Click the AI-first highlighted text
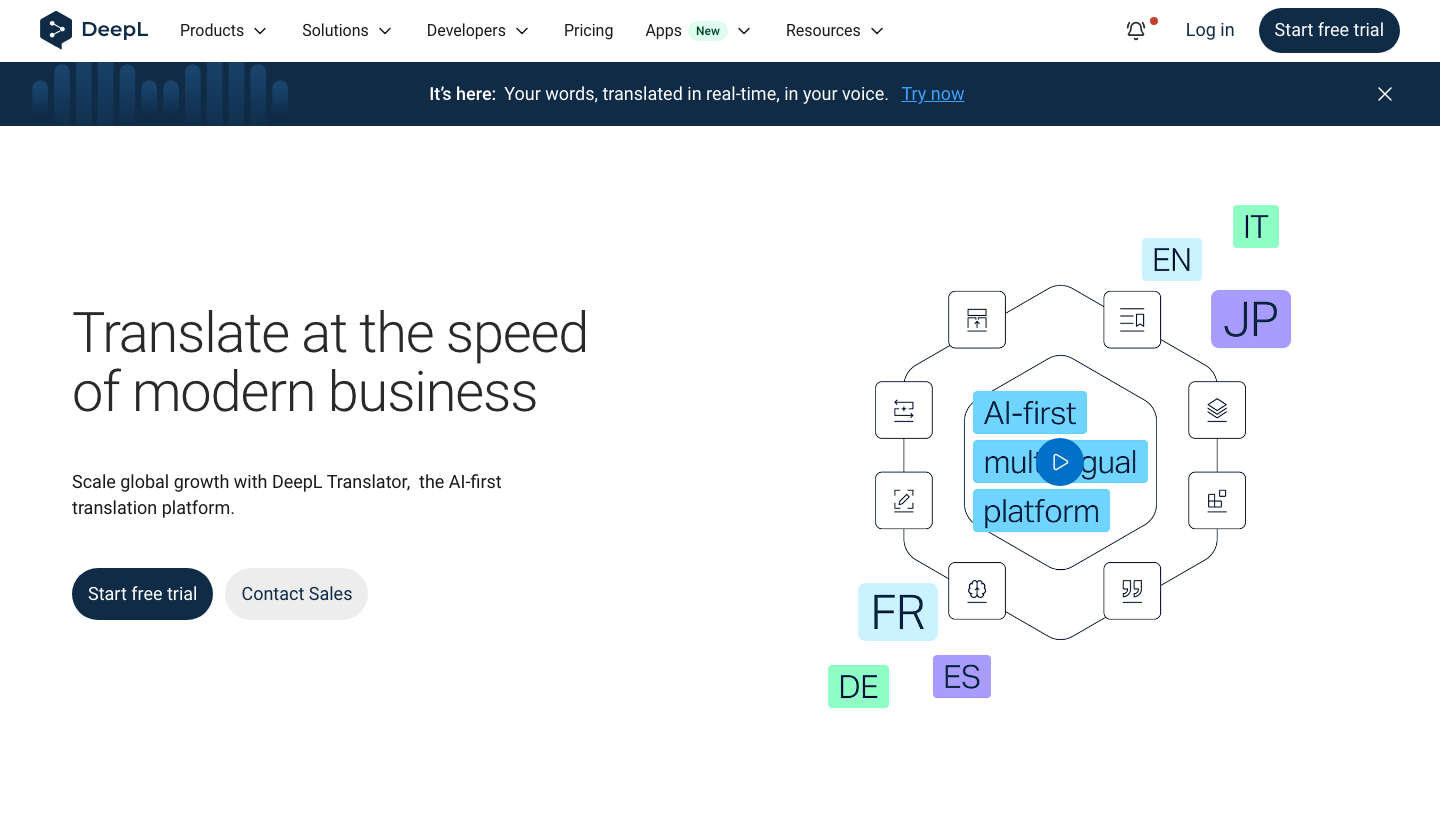This screenshot has height=820, width=1440. click(1030, 413)
